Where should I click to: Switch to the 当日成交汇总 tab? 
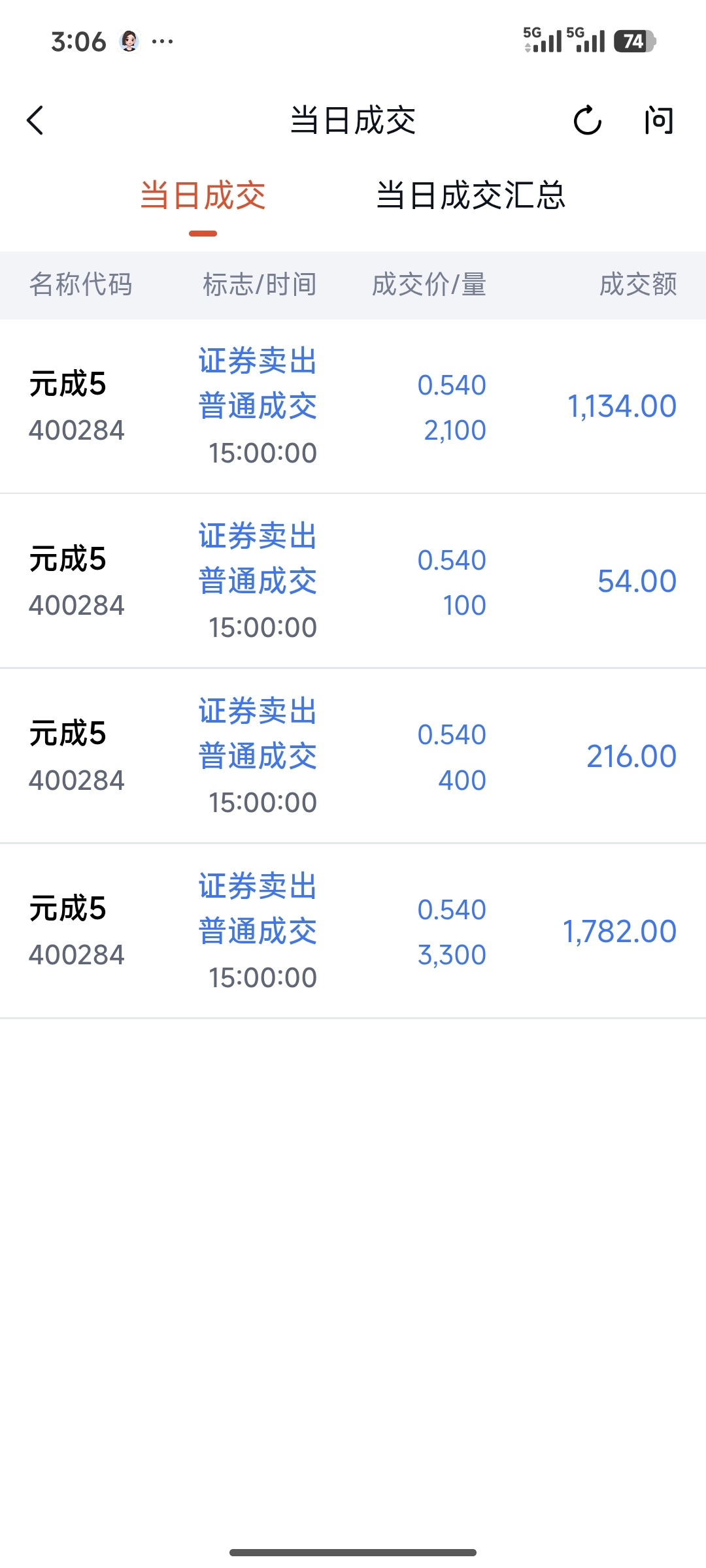point(471,195)
